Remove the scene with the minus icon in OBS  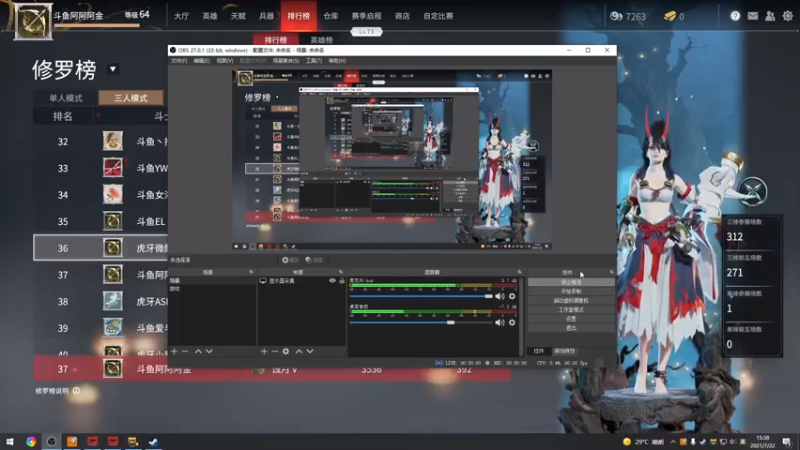click(185, 352)
